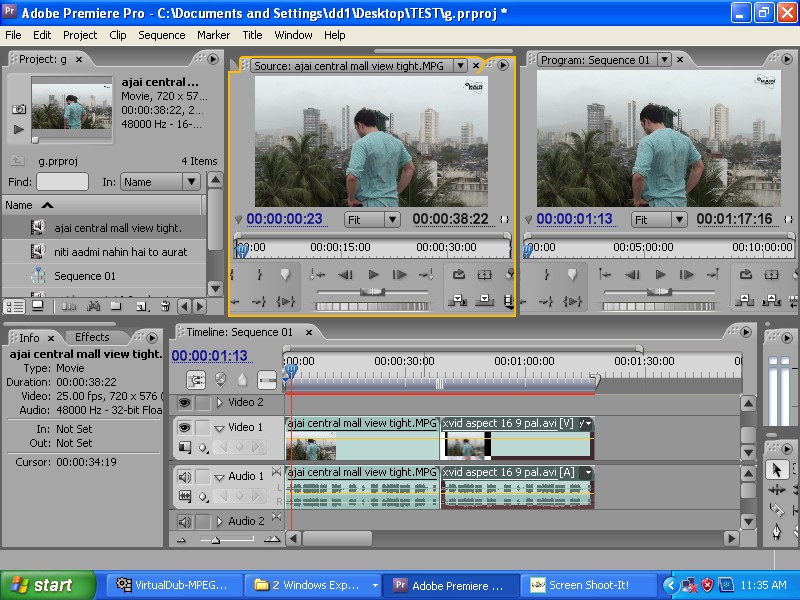Go to previous marker in Source monitor
The height and width of the screenshot is (600, 800).
pos(317,275)
